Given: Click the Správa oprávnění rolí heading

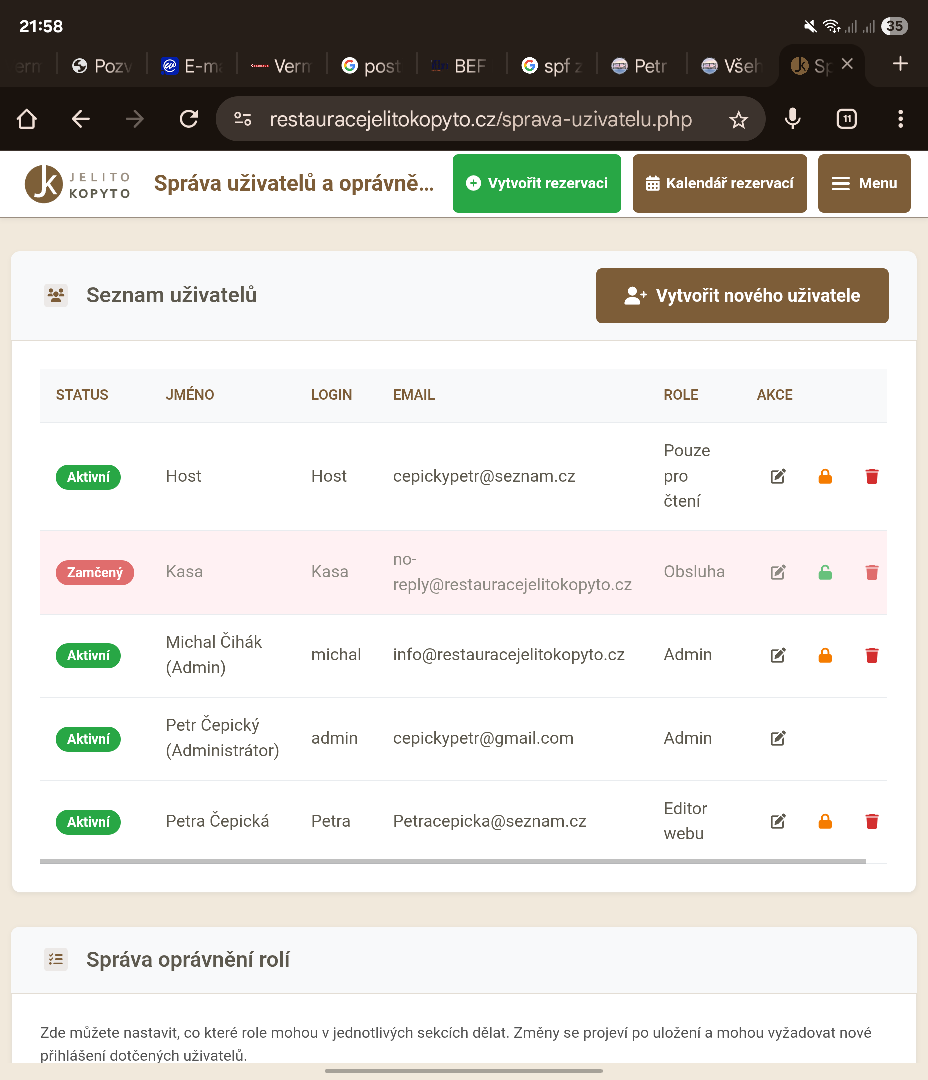Looking at the screenshot, I should 187,959.
